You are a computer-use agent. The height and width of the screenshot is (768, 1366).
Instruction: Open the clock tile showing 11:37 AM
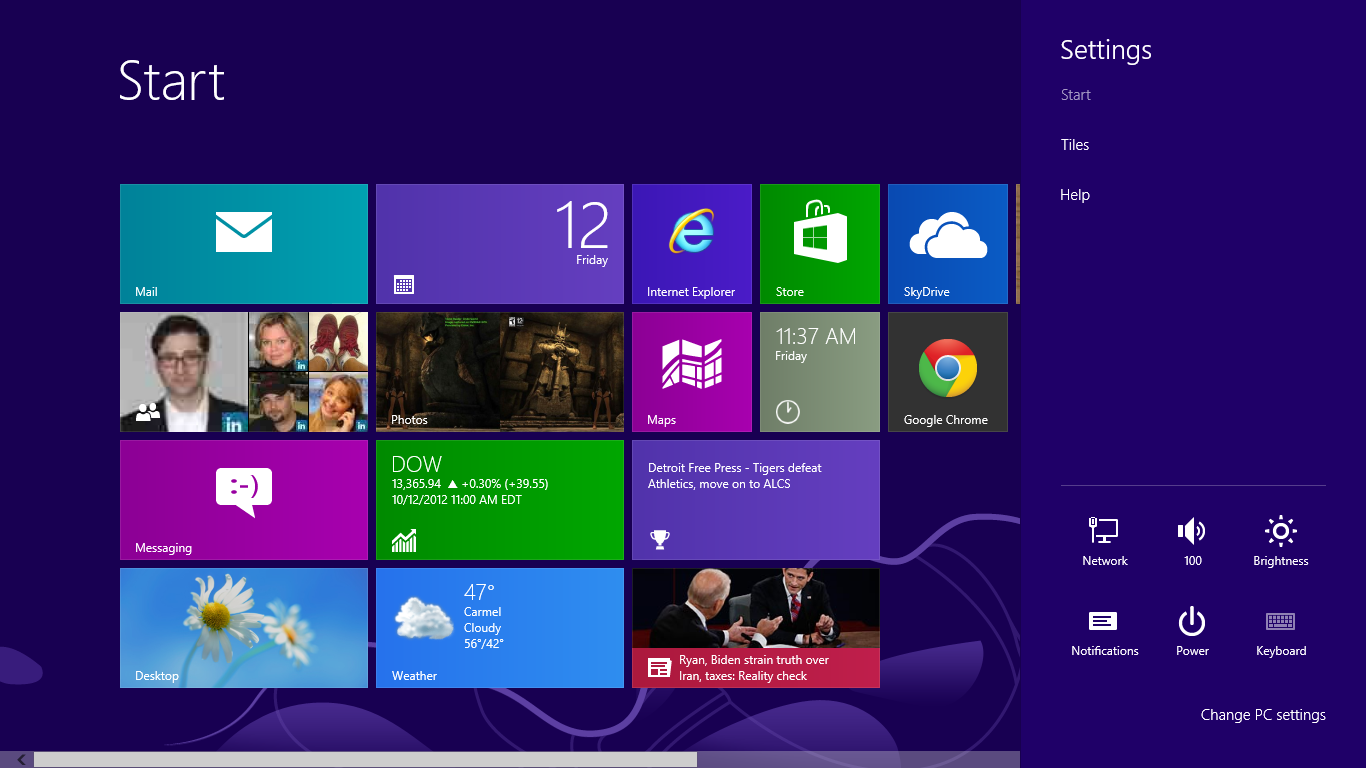820,372
